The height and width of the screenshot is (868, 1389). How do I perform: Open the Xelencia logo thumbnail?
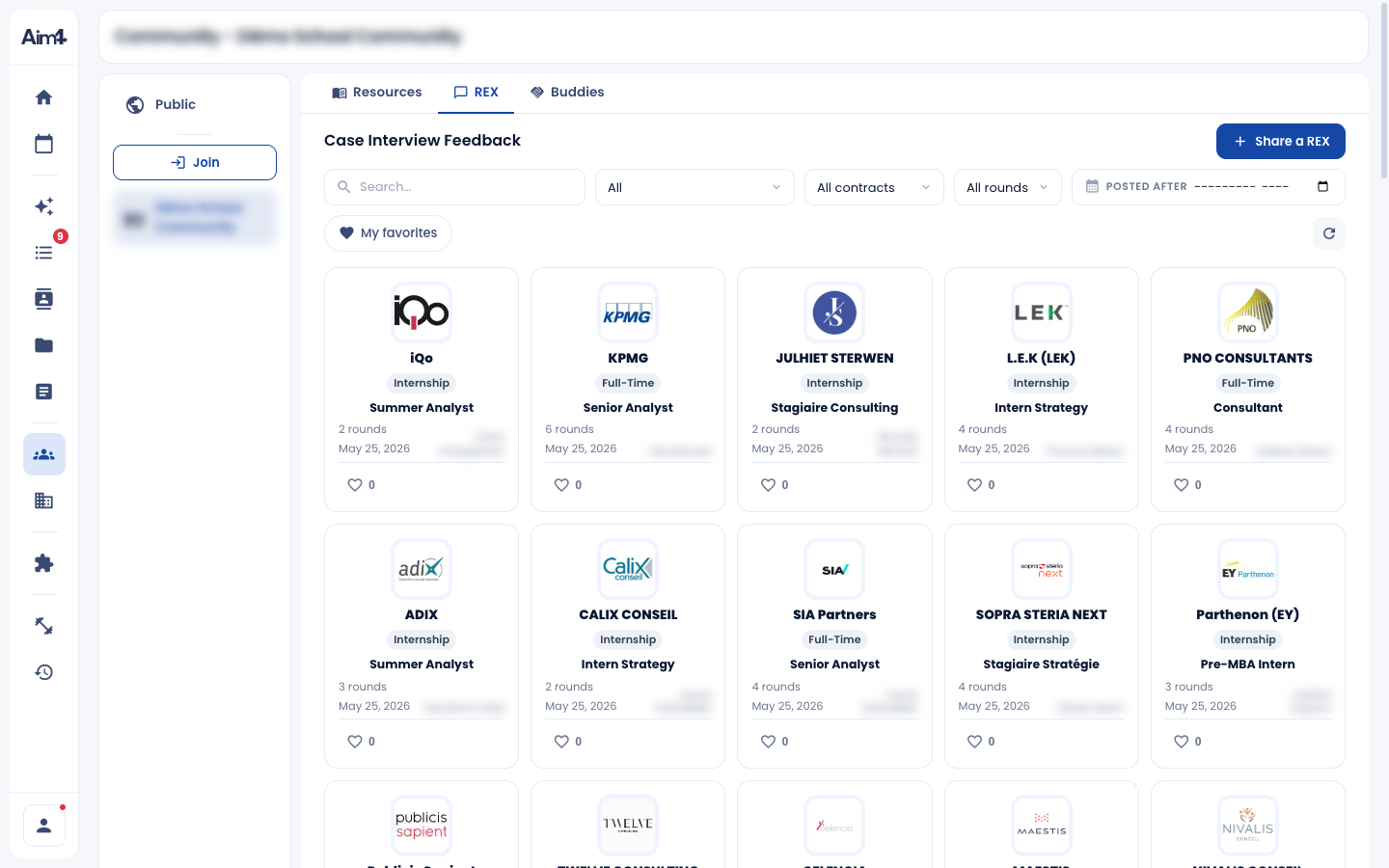tap(834, 826)
